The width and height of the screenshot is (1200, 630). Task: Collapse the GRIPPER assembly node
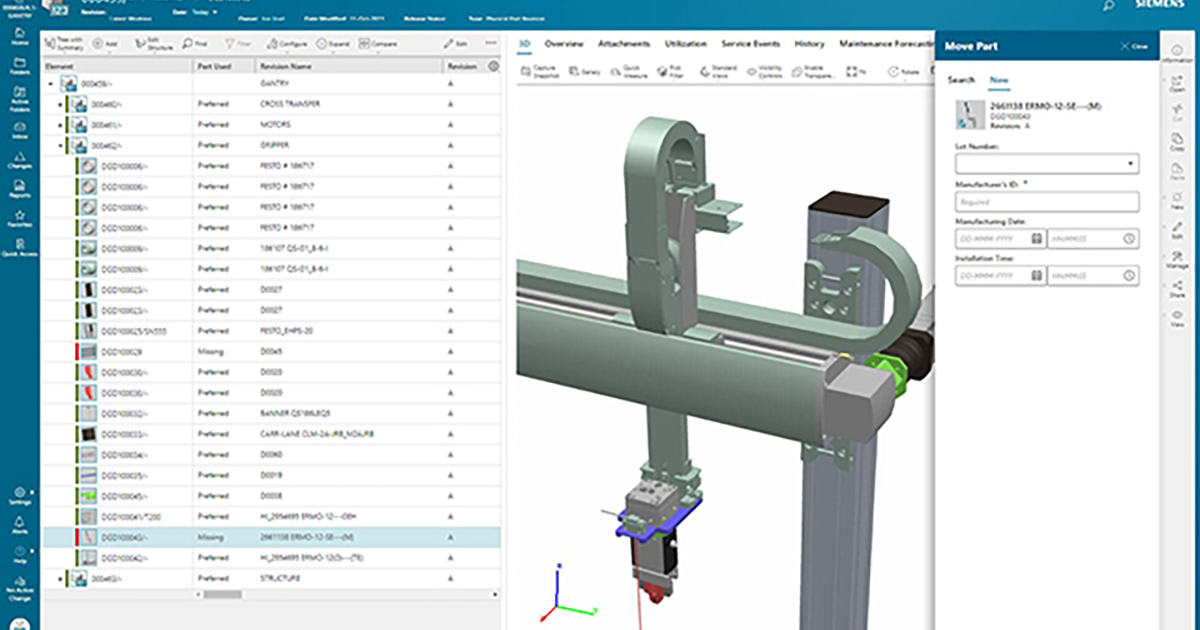tap(58, 145)
